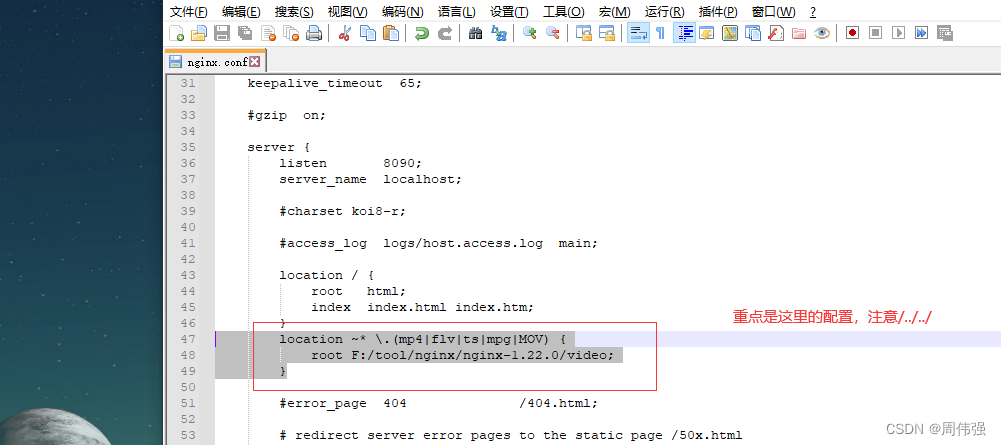
Task: Click the Close All documents icon
Action: [290, 33]
